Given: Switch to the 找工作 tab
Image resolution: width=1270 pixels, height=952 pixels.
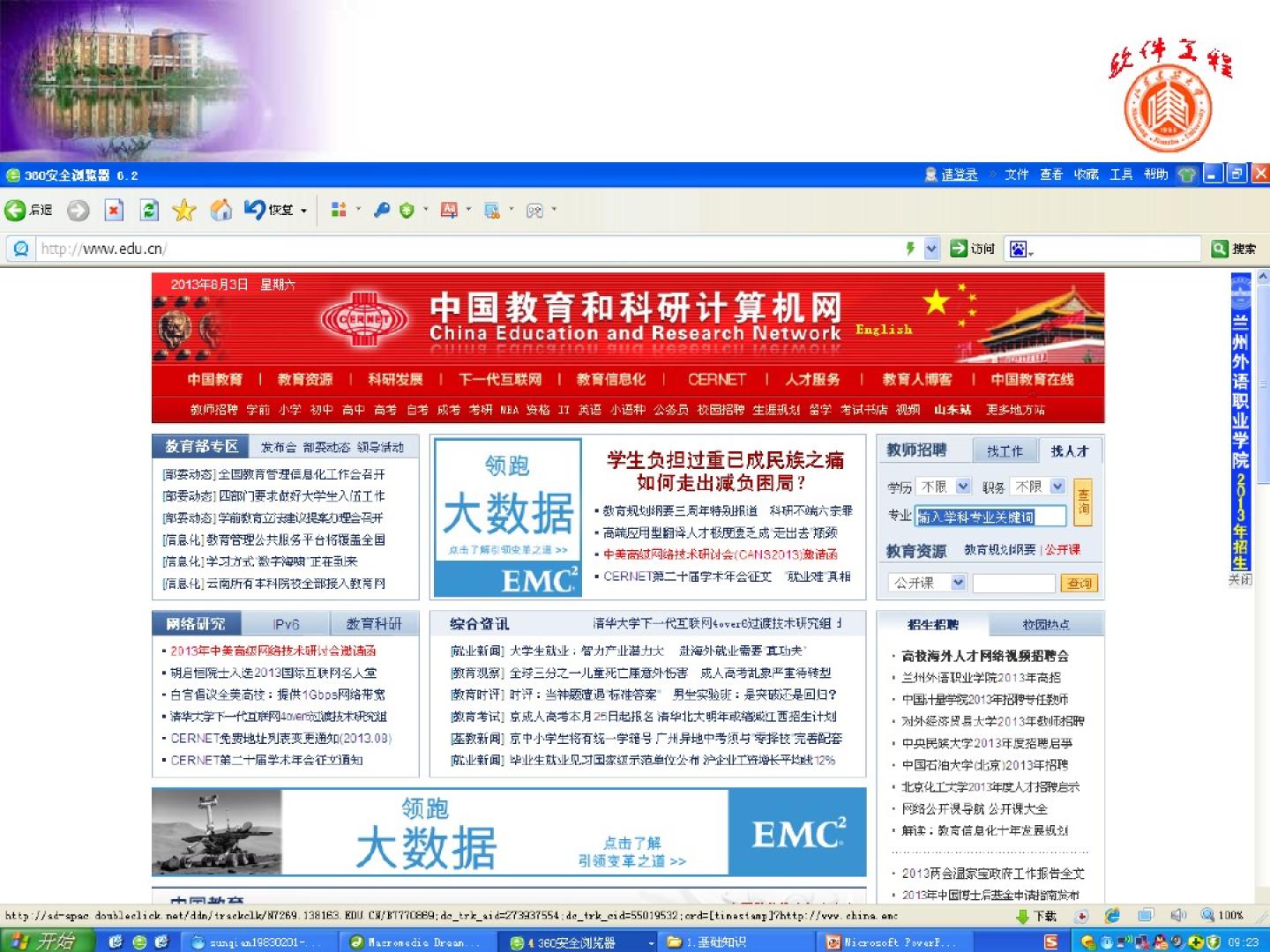Looking at the screenshot, I should tap(1005, 450).
